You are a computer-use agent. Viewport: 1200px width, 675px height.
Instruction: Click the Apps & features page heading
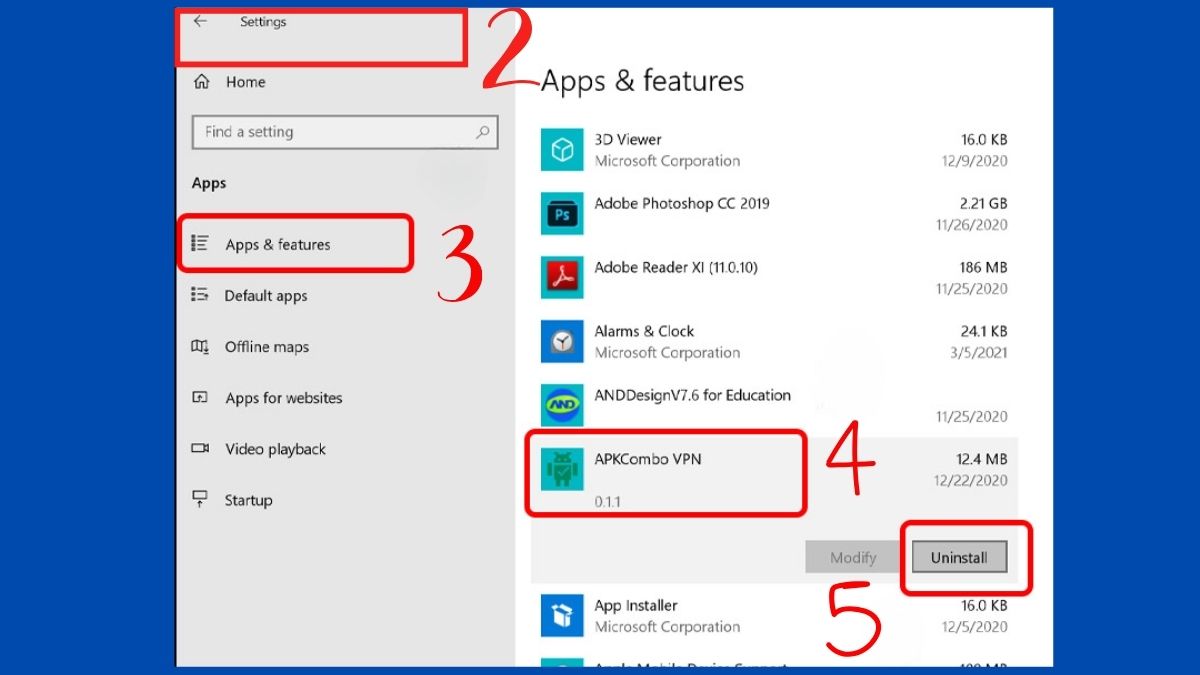642,81
